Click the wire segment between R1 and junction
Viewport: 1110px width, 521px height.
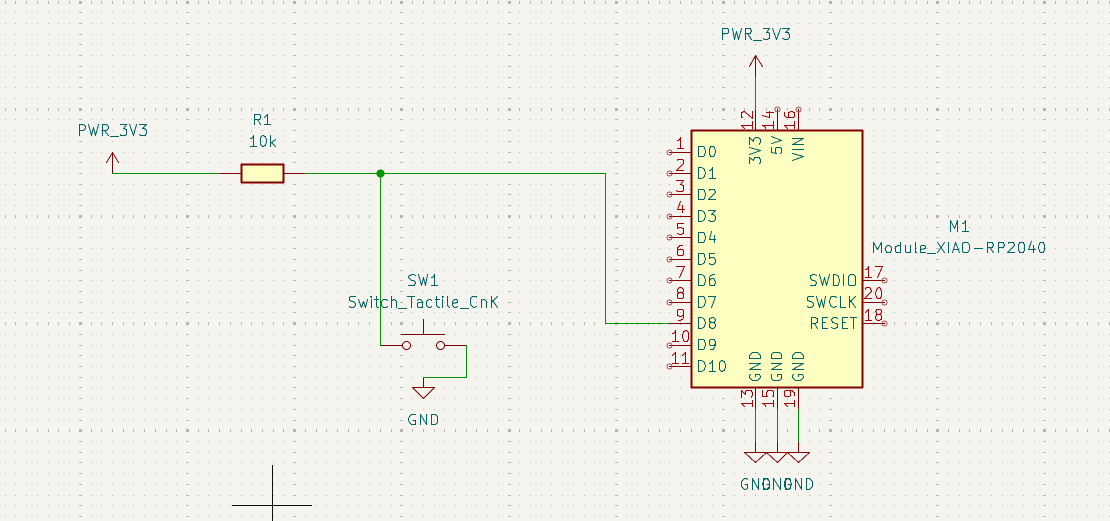tap(343, 173)
